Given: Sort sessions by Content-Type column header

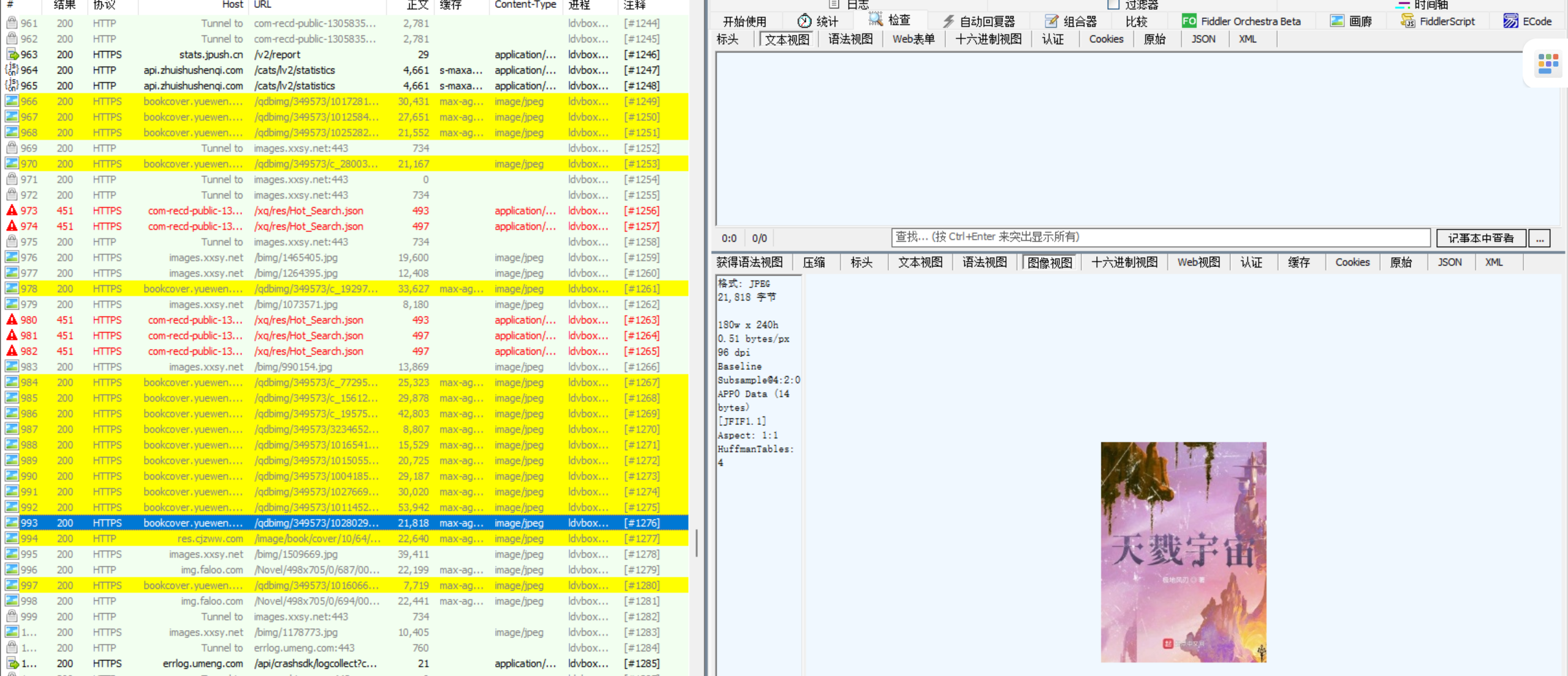Looking at the screenshot, I should 525,5.
